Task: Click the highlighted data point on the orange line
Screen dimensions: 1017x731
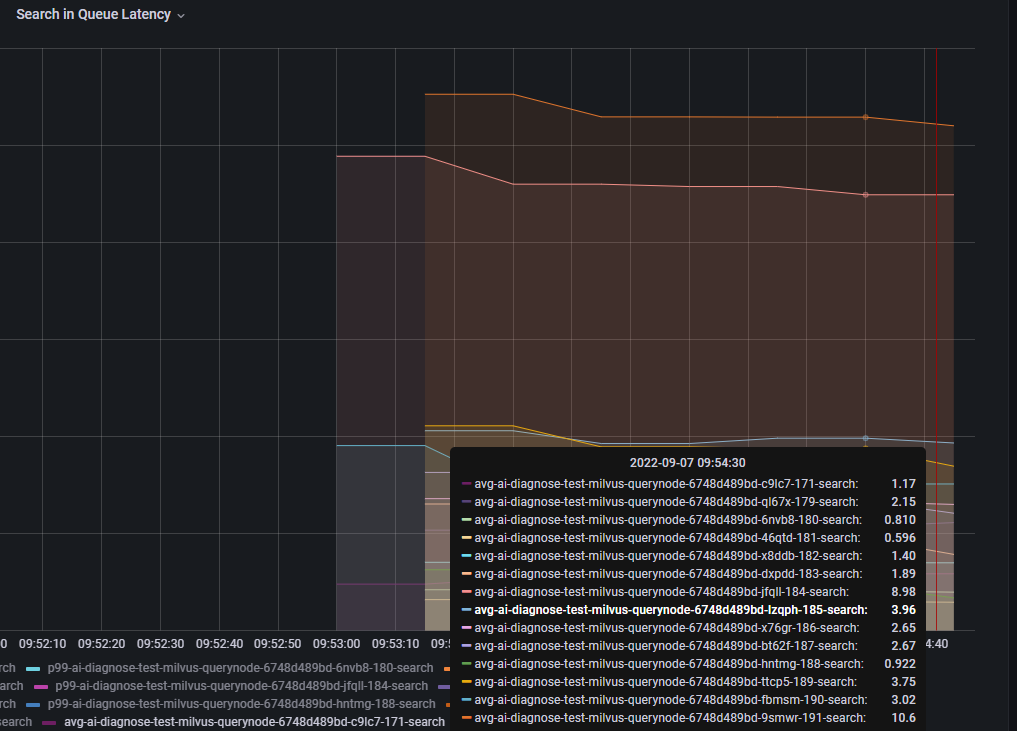Action: tap(865, 117)
